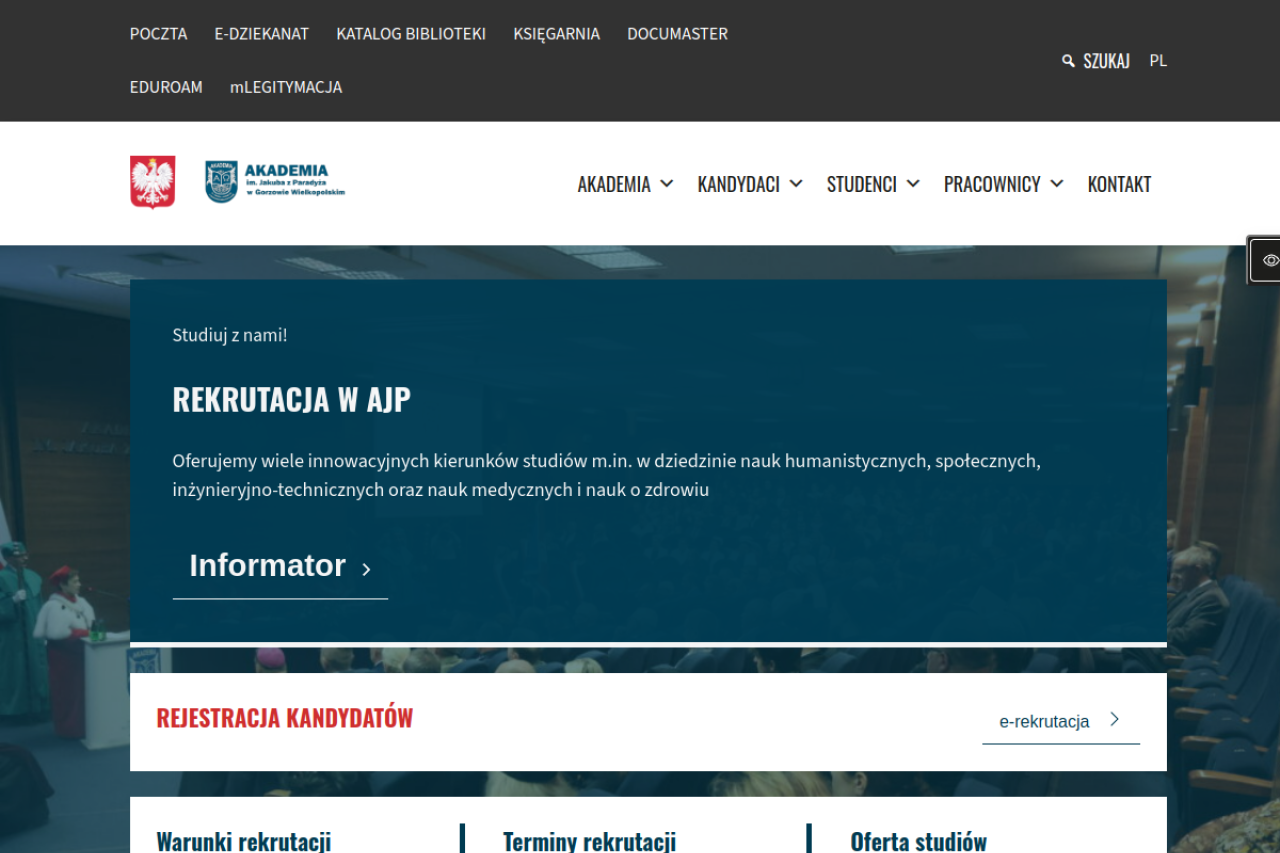Screen dimensions: 1280x853
Task: Open KATALOG BIBLIOTEKI link
Action: click(411, 34)
